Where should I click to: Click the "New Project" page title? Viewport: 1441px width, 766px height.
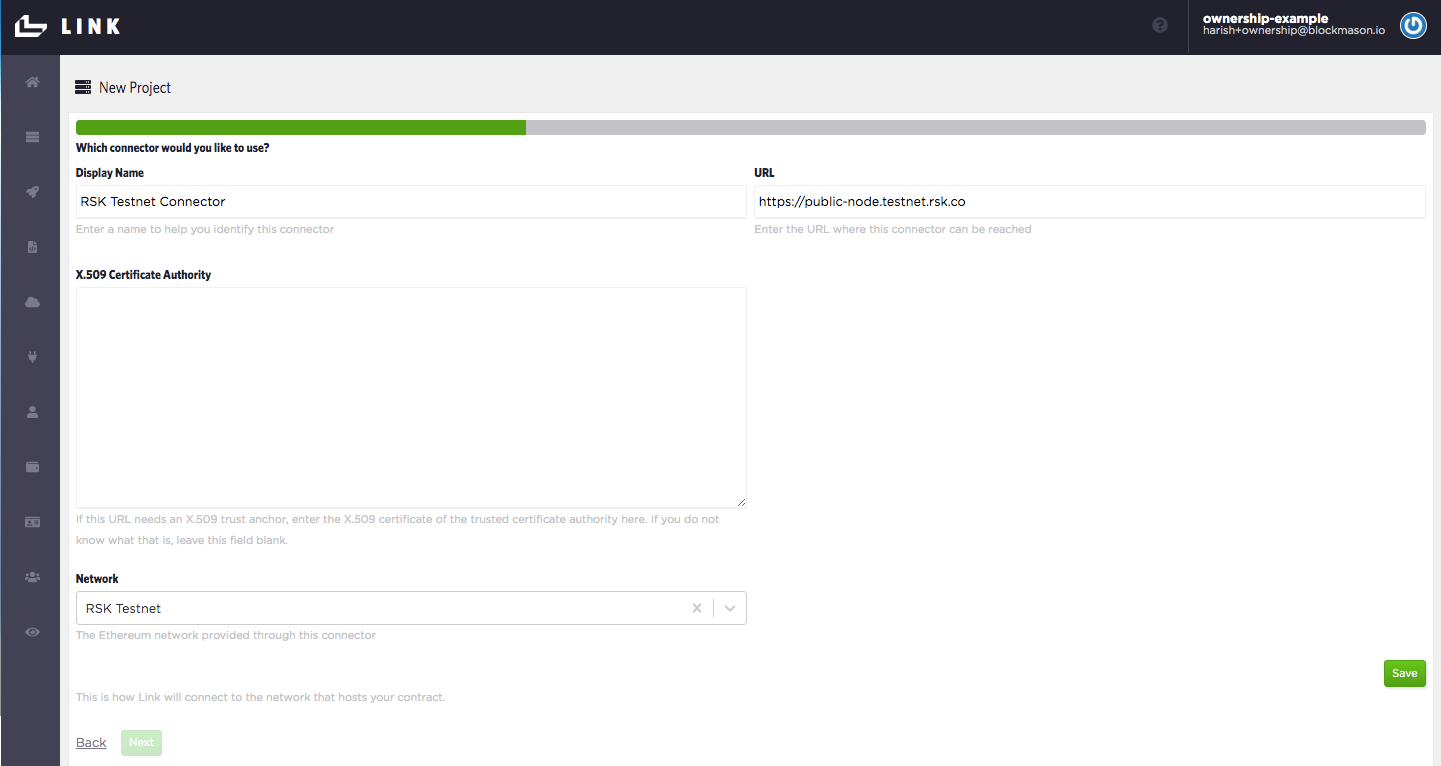[135, 88]
